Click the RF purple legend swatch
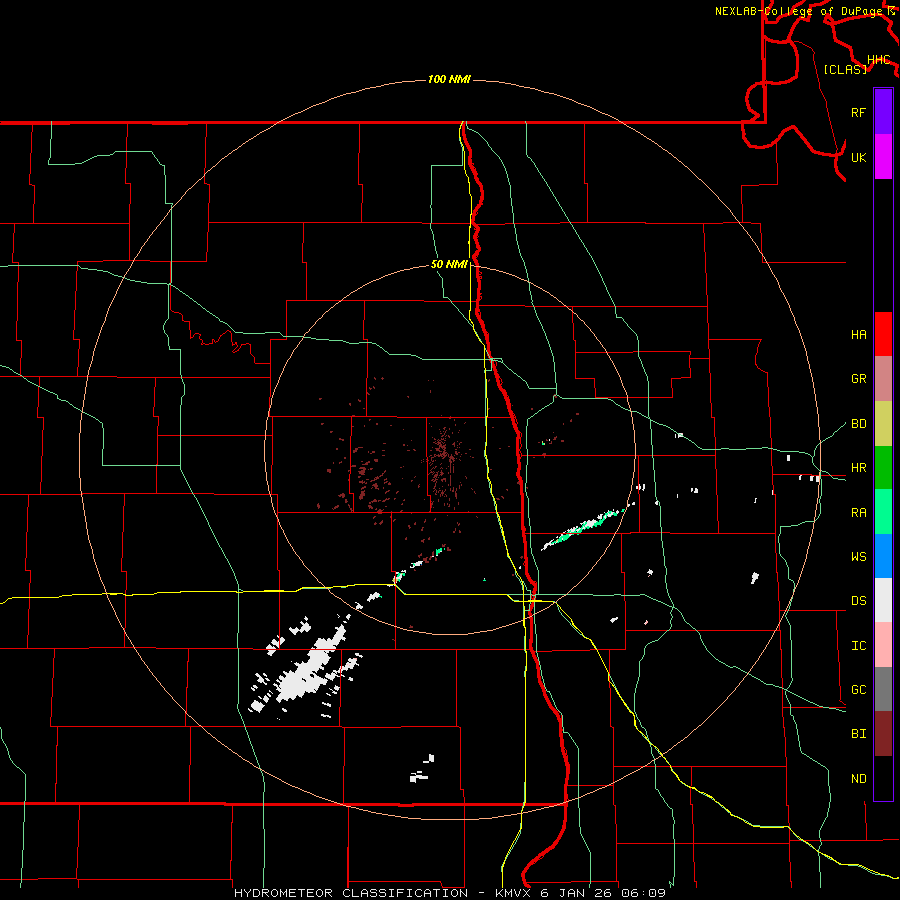The image size is (900, 900). [883, 112]
